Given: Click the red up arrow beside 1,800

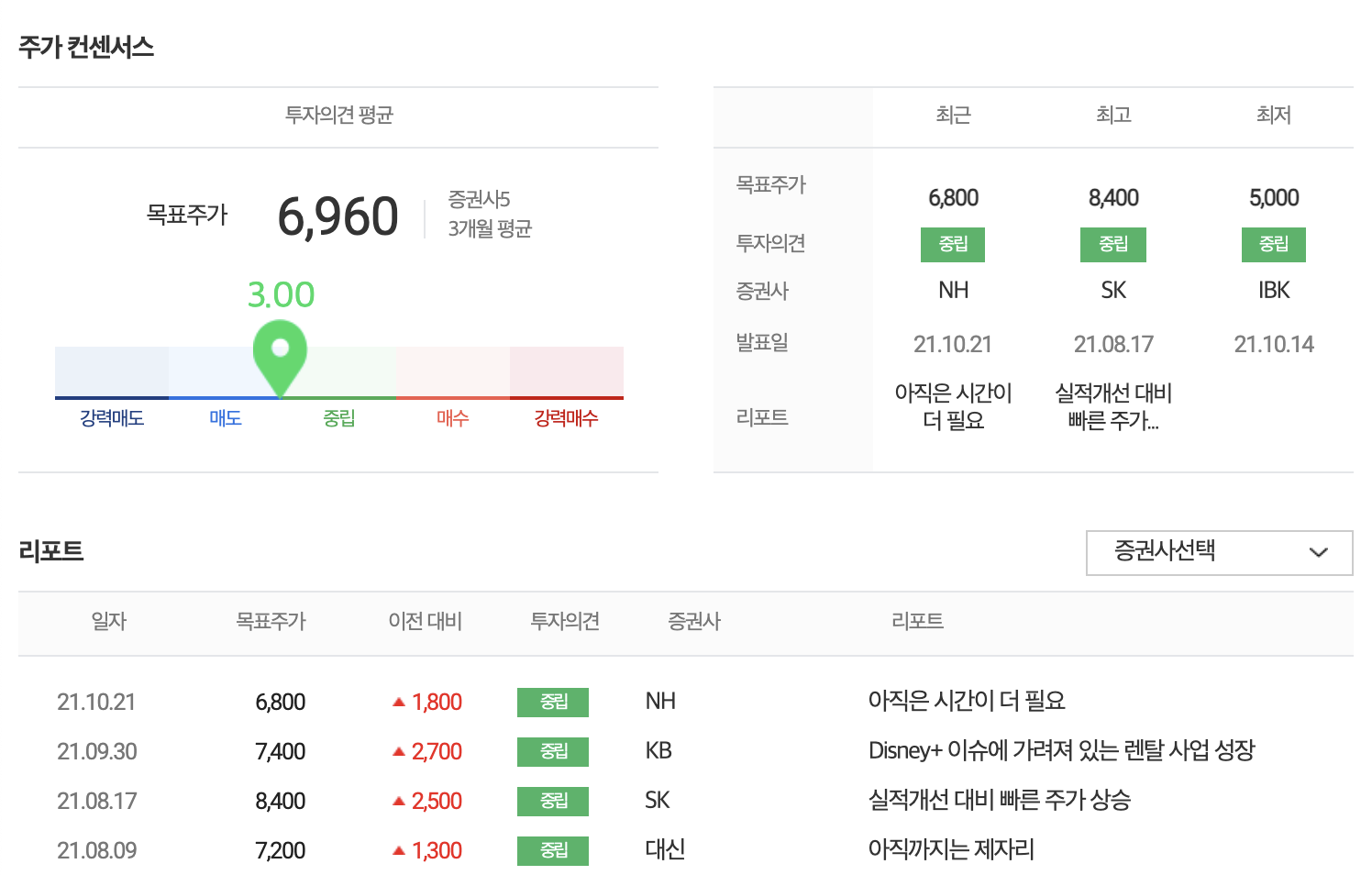Looking at the screenshot, I should point(399,702).
